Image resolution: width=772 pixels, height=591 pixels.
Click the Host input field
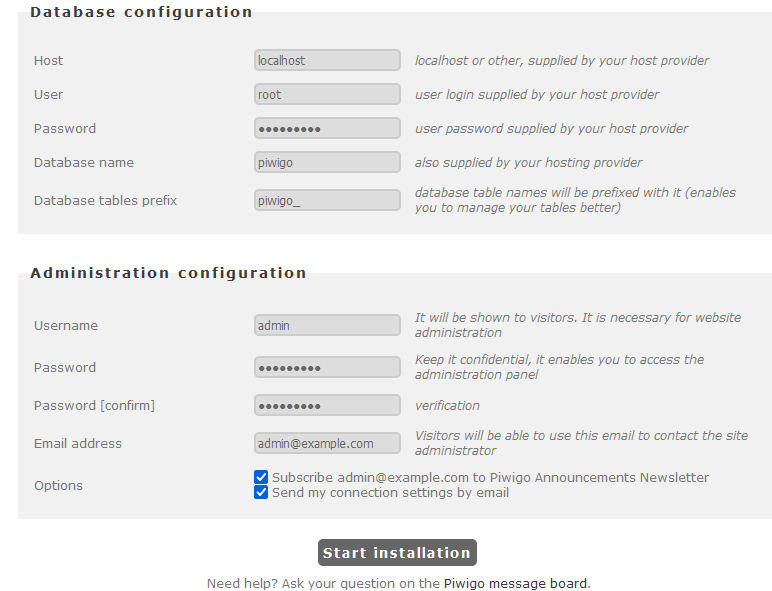[x=327, y=60]
